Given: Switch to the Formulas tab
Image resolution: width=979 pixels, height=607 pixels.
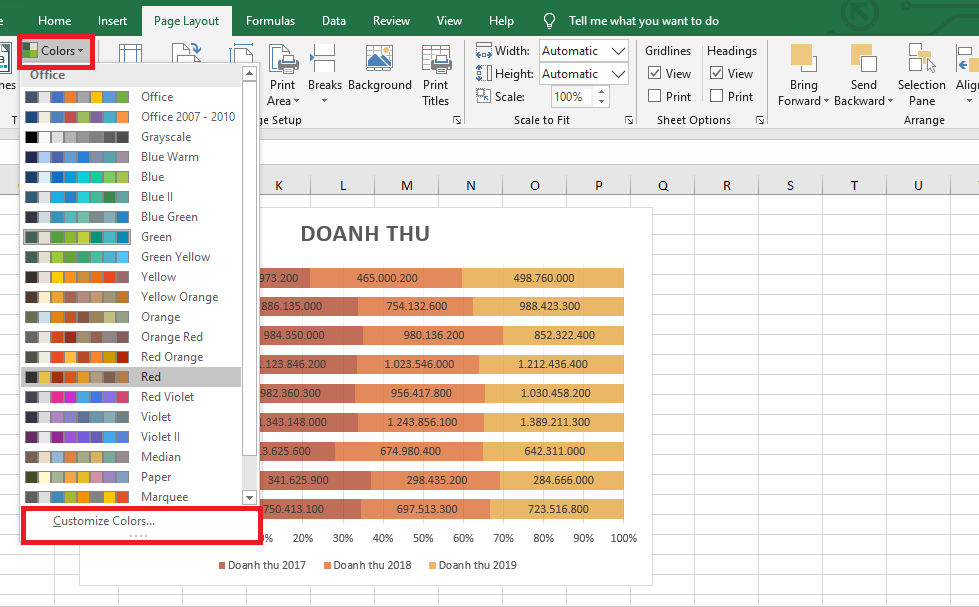Looking at the screenshot, I should click(x=270, y=21).
